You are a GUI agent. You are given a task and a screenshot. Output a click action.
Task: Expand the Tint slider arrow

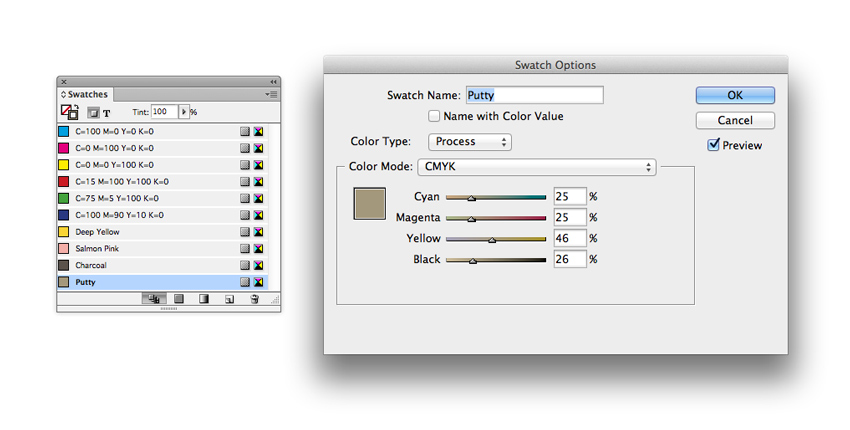tap(184, 112)
